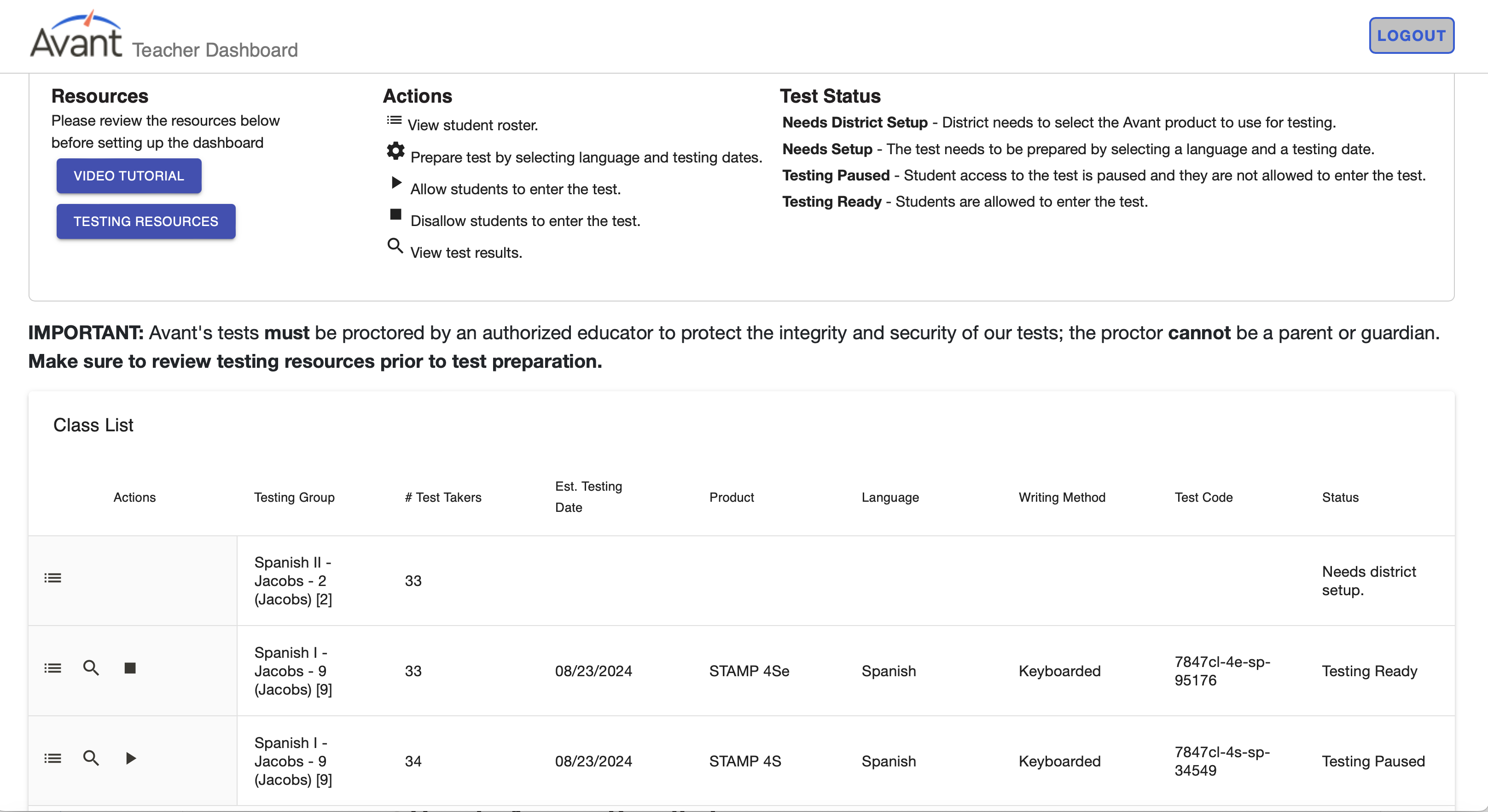The width and height of the screenshot is (1488, 812).
Task: View test results for STAMP 4Se class
Action: [x=91, y=668]
